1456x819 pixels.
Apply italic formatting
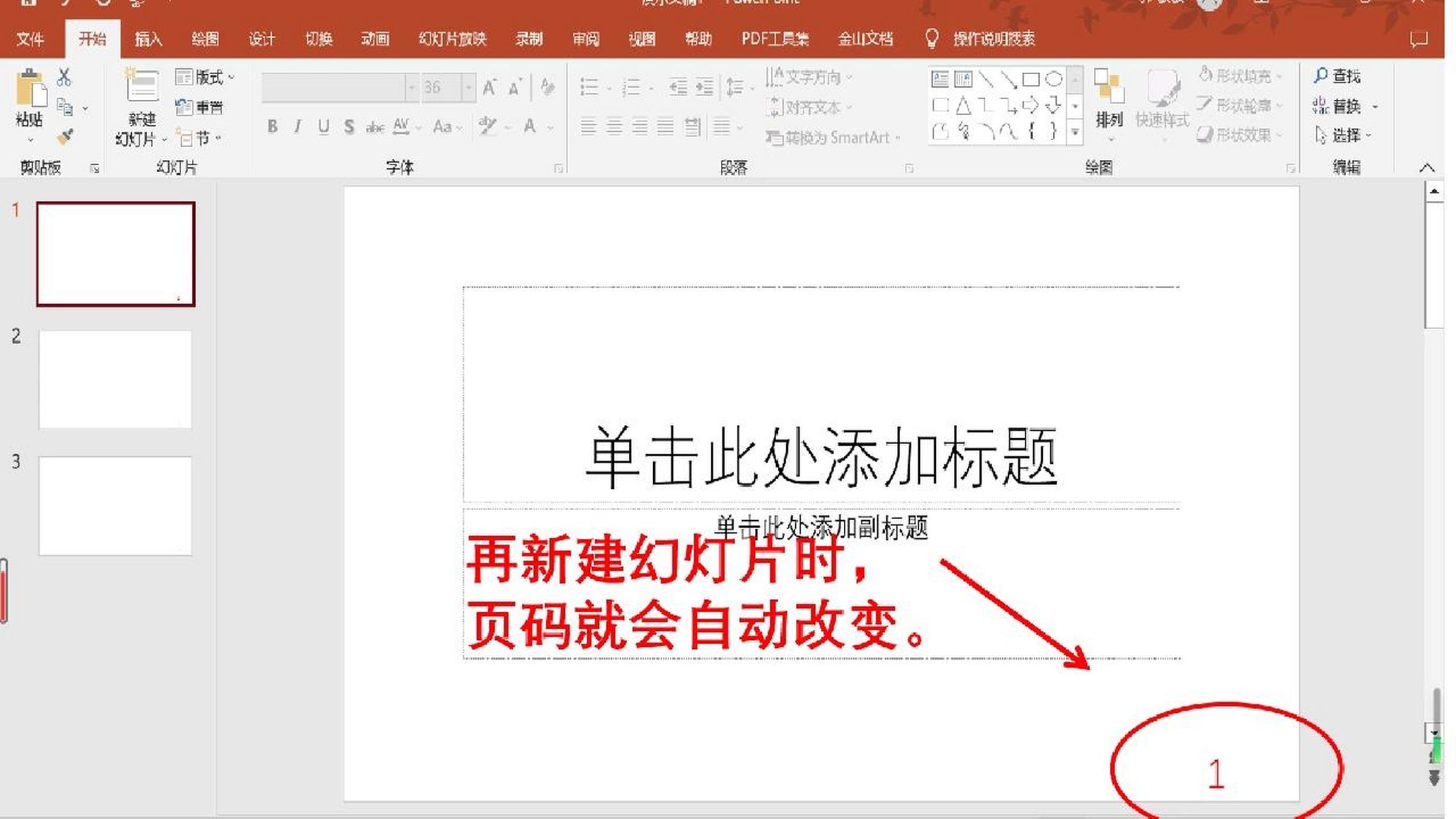click(x=298, y=127)
